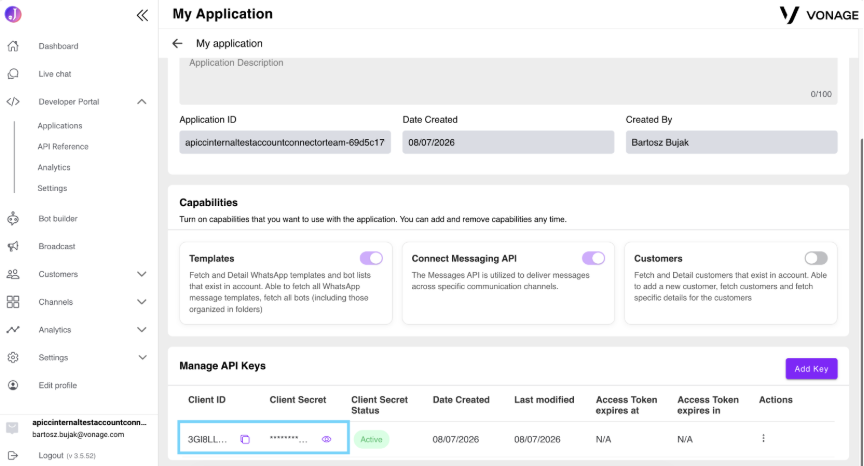Open Analytics under Developer Portal
Viewport: 864px width, 466px height.
pyautogui.click(x=54, y=167)
